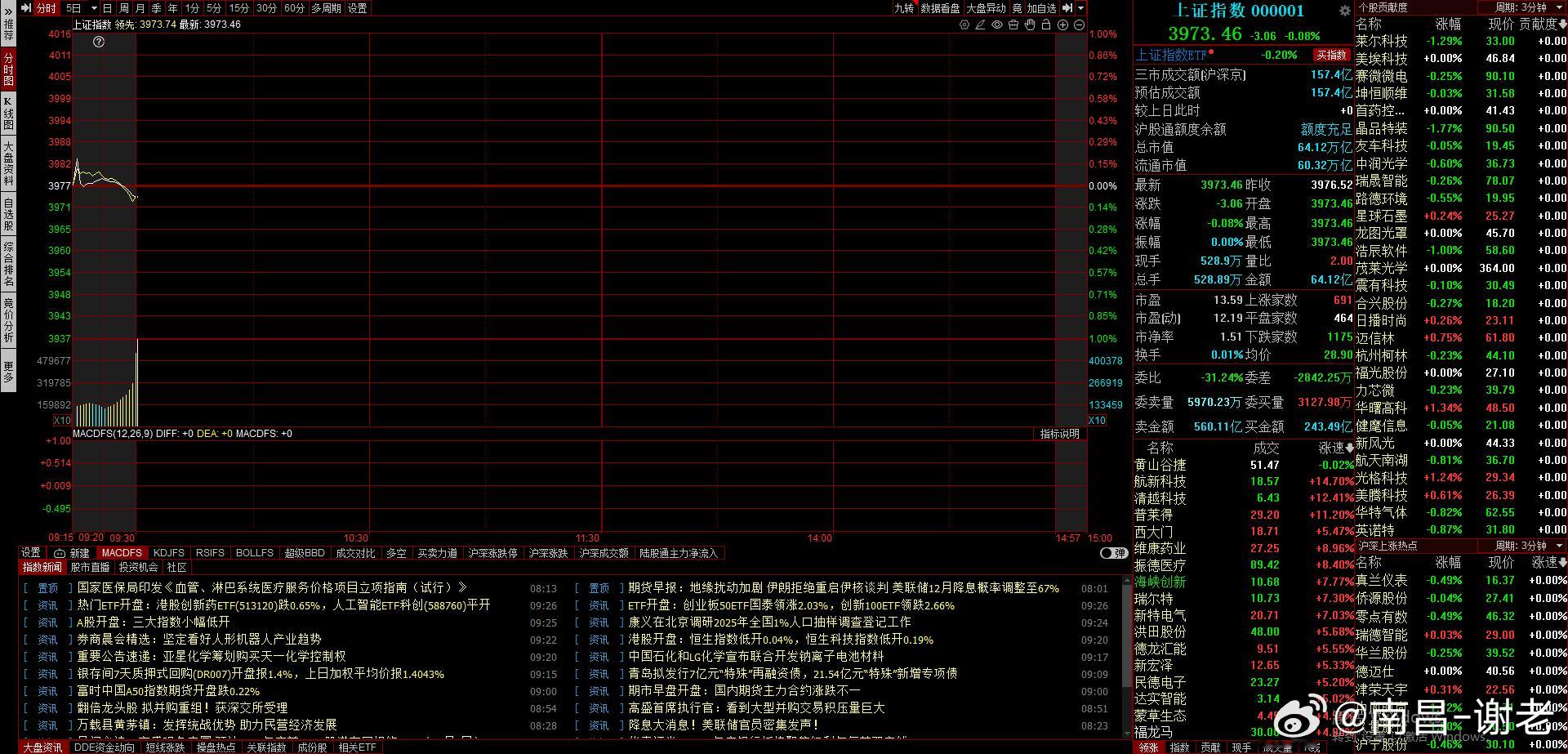
Task: Open the 自选股 left sidebar tab
Action: click(x=8, y=214)
